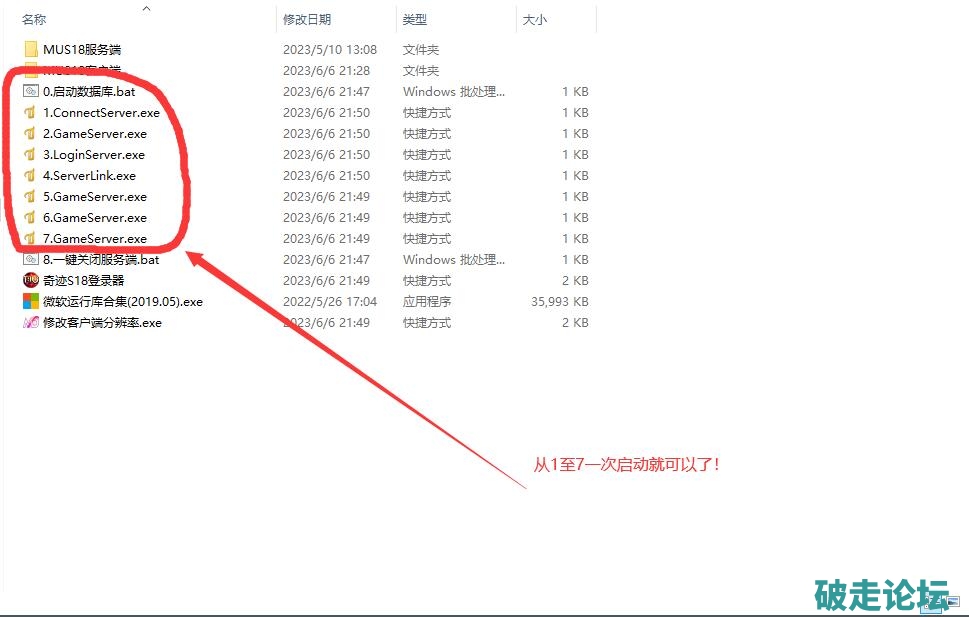Click the 3.LoginServer.exe shortcut icon
Viewport: 969px width, 617px height.
click(30, 154)
